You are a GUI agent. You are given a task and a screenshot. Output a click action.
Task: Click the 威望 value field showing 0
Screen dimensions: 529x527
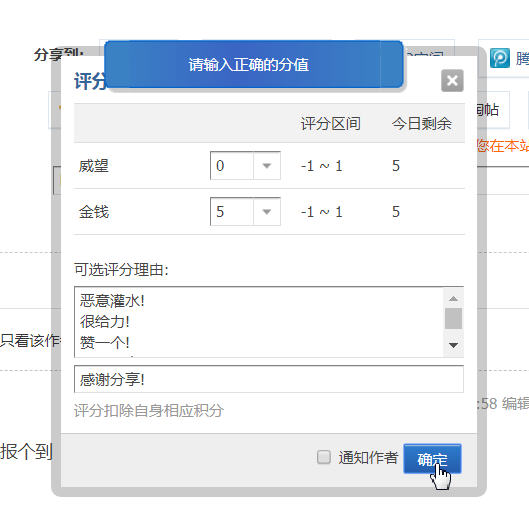(x=232, y=166)
